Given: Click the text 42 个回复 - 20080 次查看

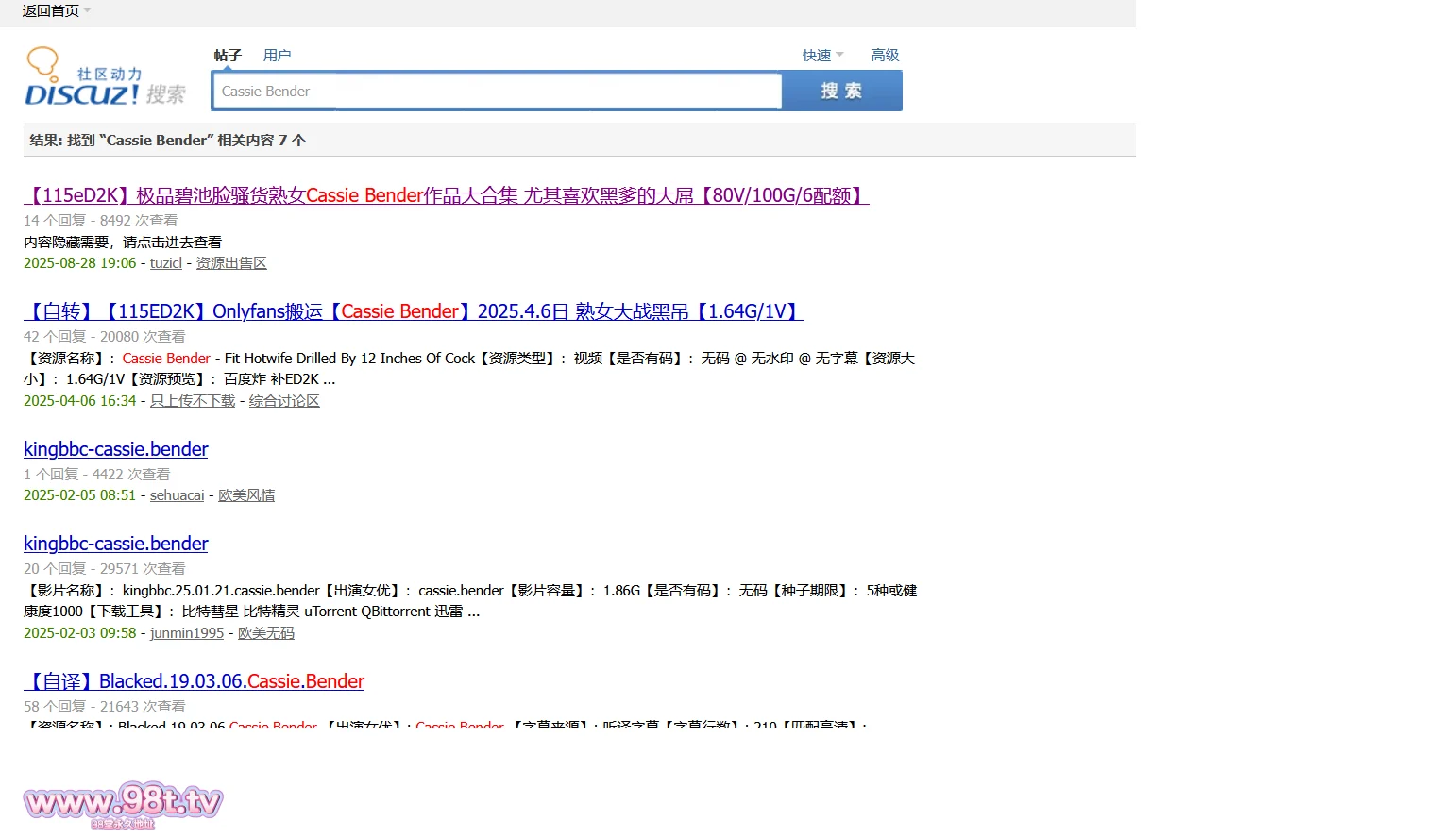Looking at the screenshot, I should 105,337.
